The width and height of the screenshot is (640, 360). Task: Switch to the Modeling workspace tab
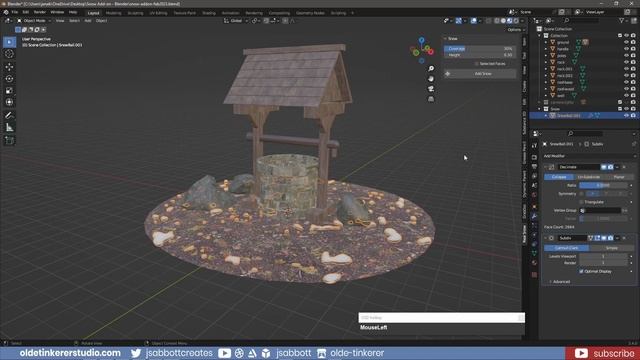(x=113, y=13)
